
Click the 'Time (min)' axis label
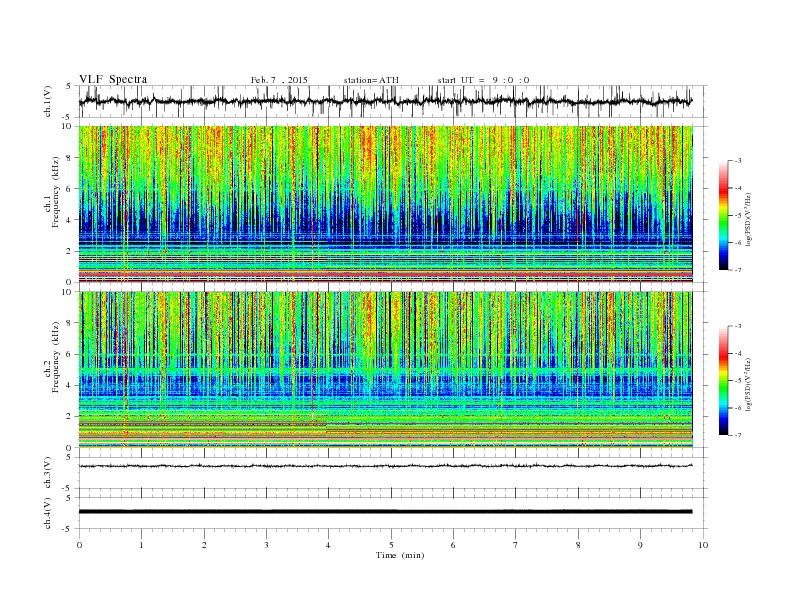pos(400,555)
